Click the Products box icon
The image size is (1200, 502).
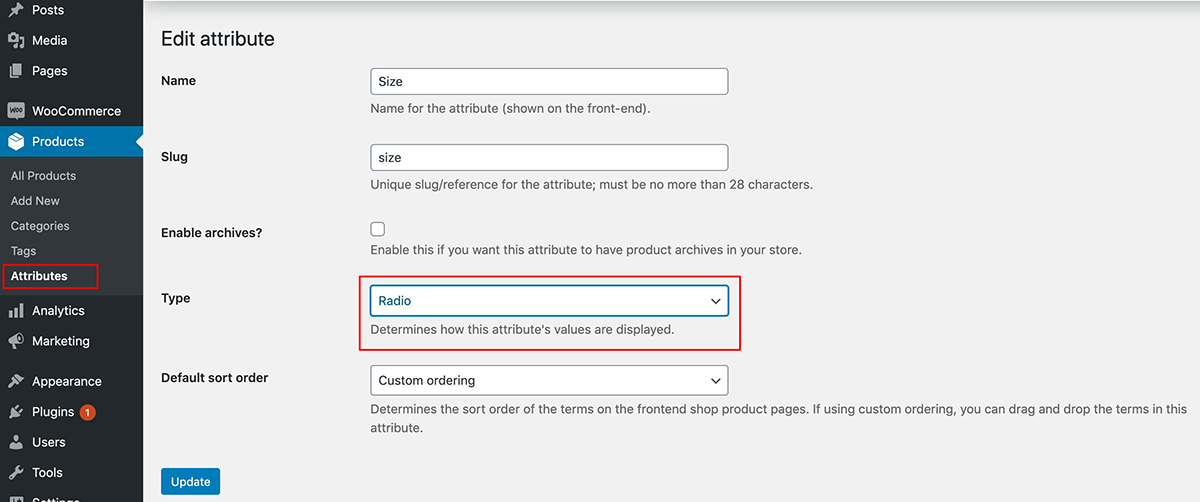coord(16,141)
